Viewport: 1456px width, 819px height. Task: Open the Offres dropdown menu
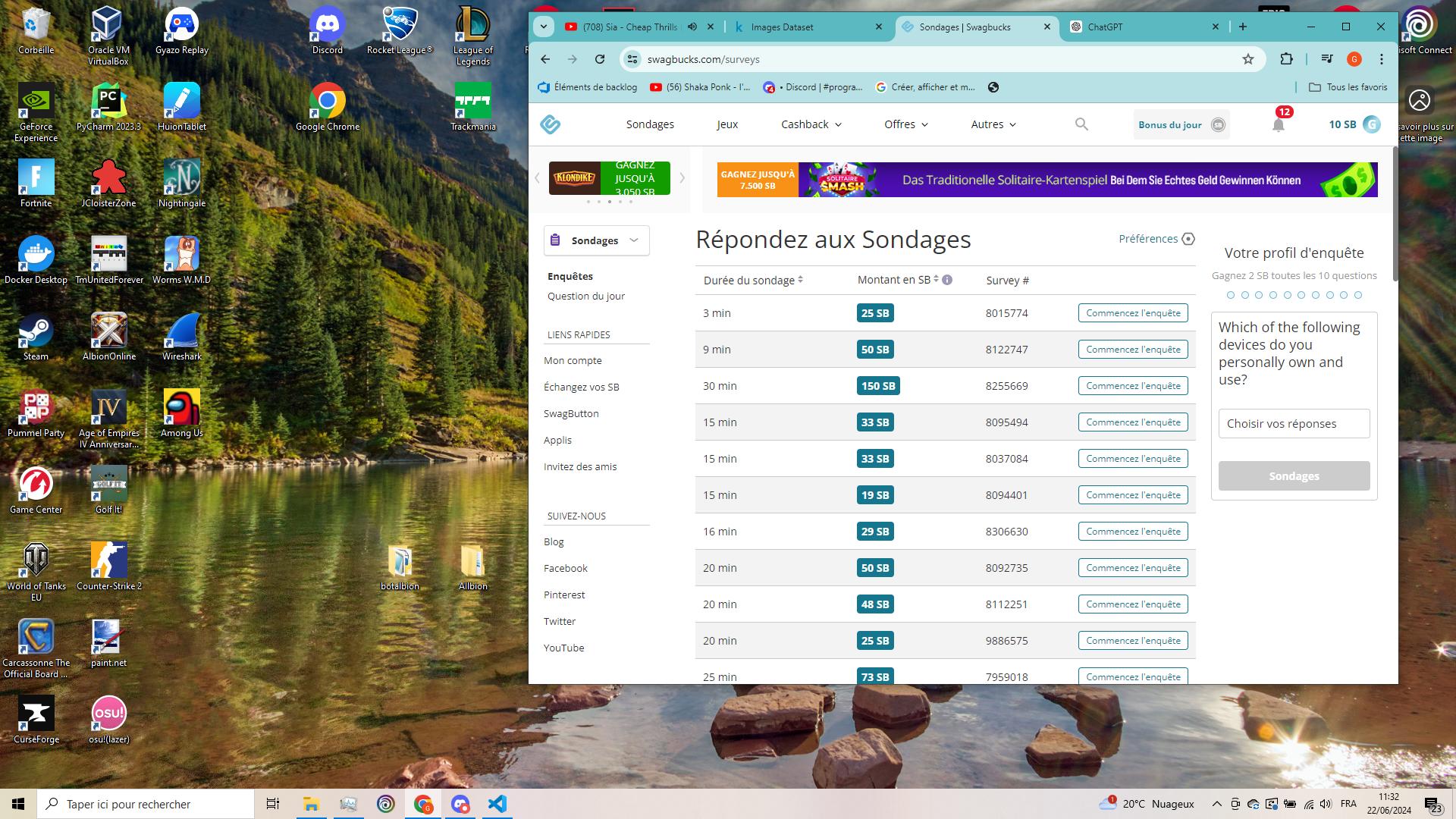pos(903,124)
